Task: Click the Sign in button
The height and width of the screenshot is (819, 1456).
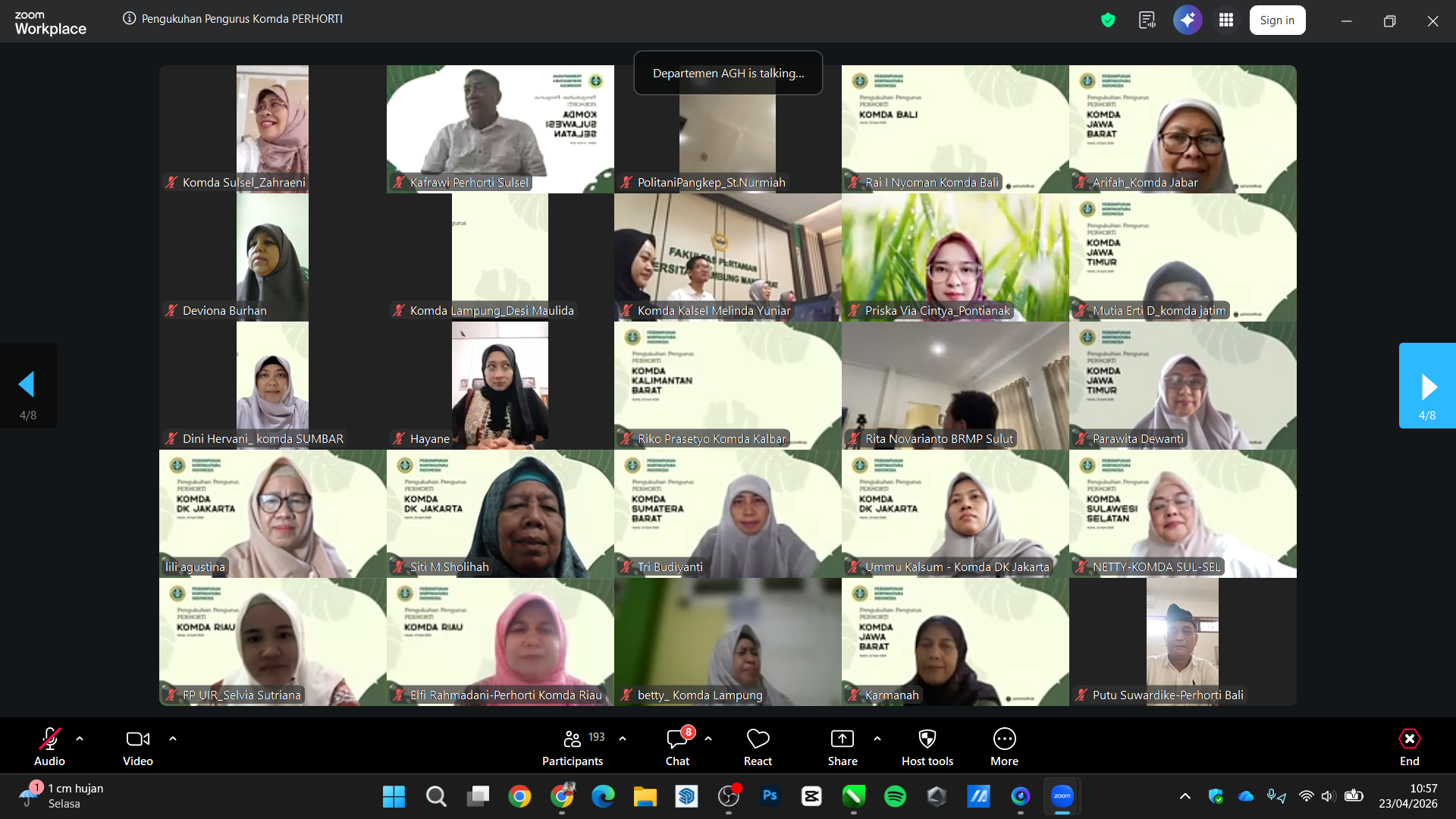Action: [x=1277, y=20]
